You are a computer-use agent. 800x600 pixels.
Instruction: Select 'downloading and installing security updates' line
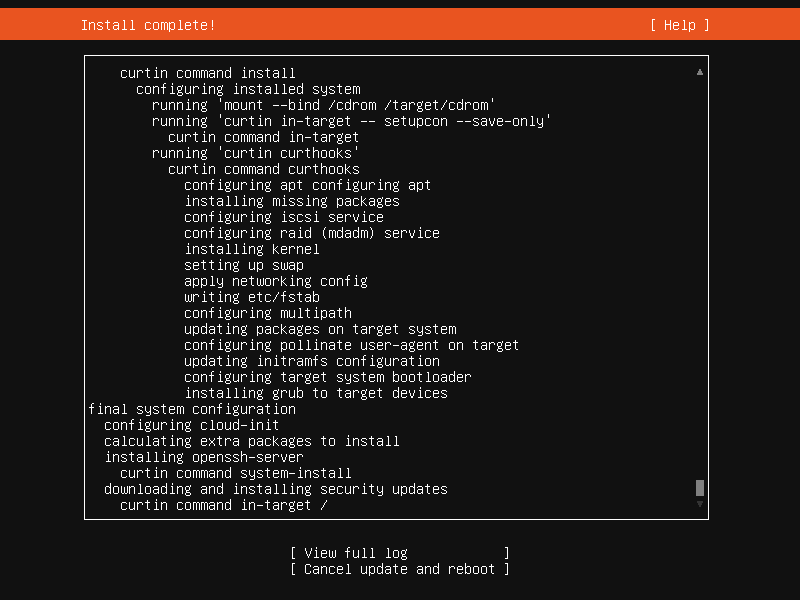pos(276,489)
